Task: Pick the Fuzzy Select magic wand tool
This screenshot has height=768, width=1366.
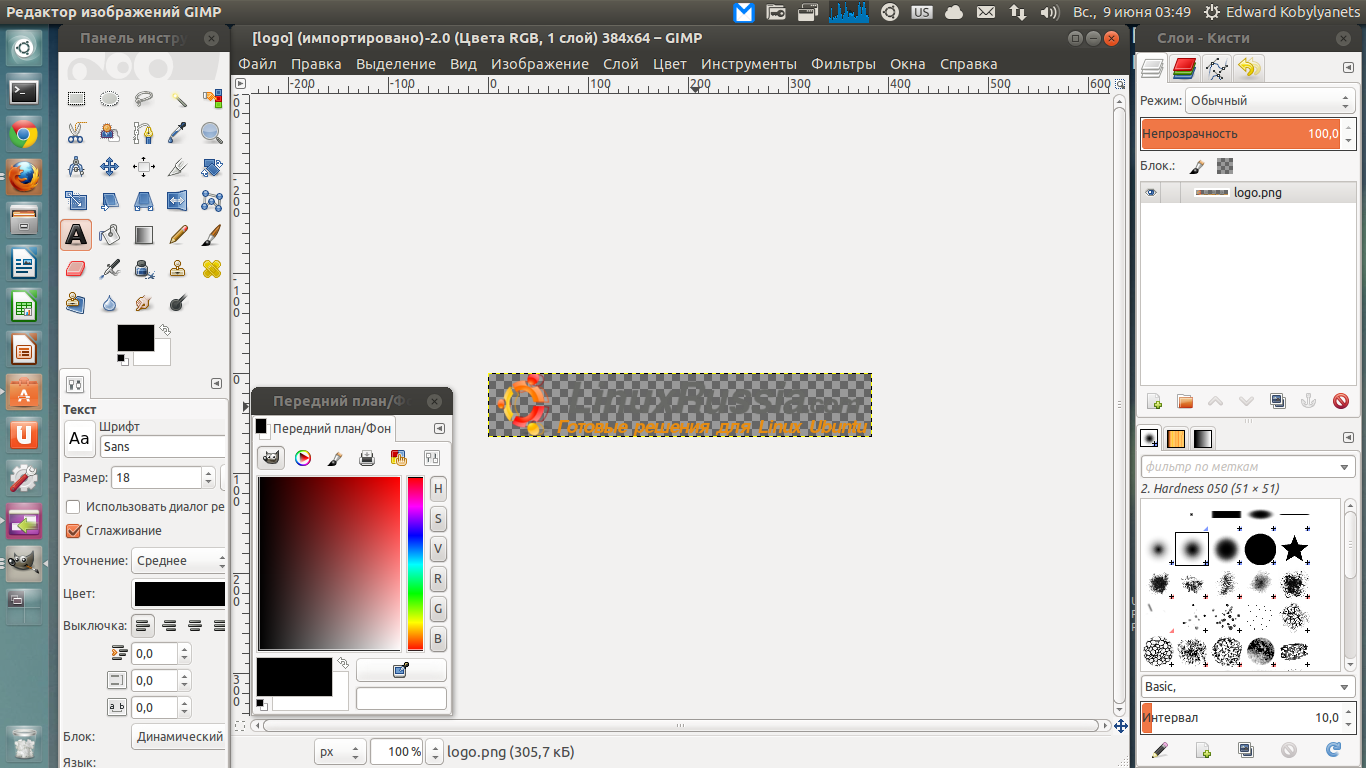Action: [x=178, y=99]
